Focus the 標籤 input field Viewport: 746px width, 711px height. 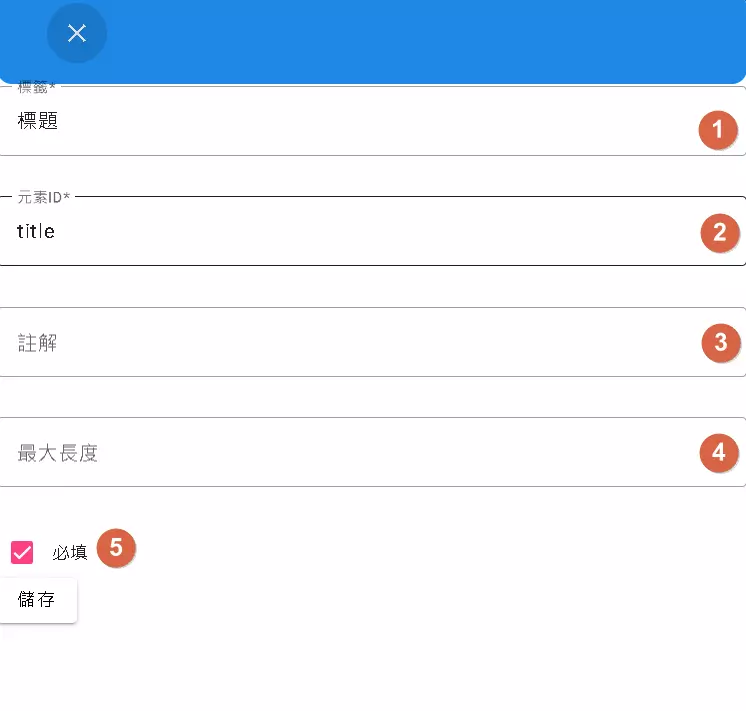click(350, 122)
